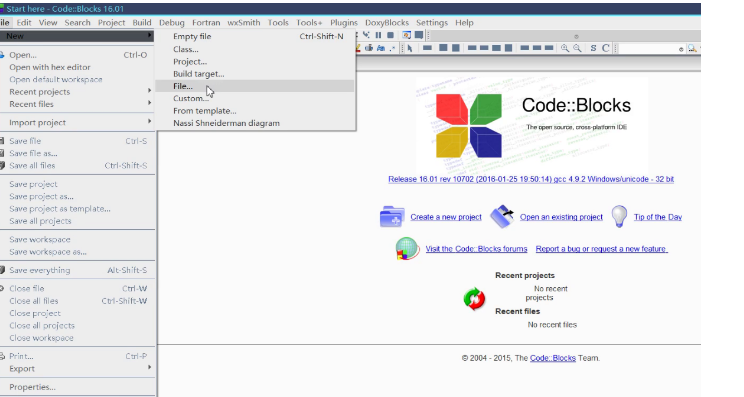Open the Fortran menu
The height and width of the screenshot is (397, 744).
[x=206, y=22]
